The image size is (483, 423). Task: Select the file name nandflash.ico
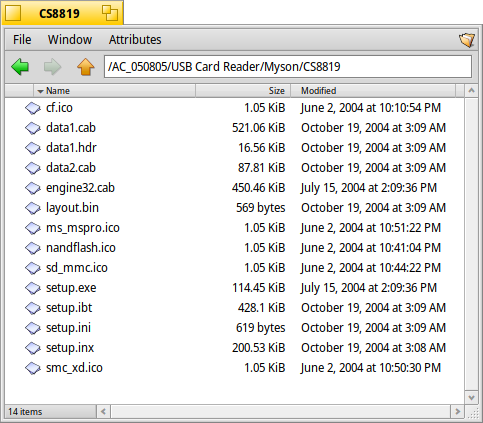coord(81,248)
